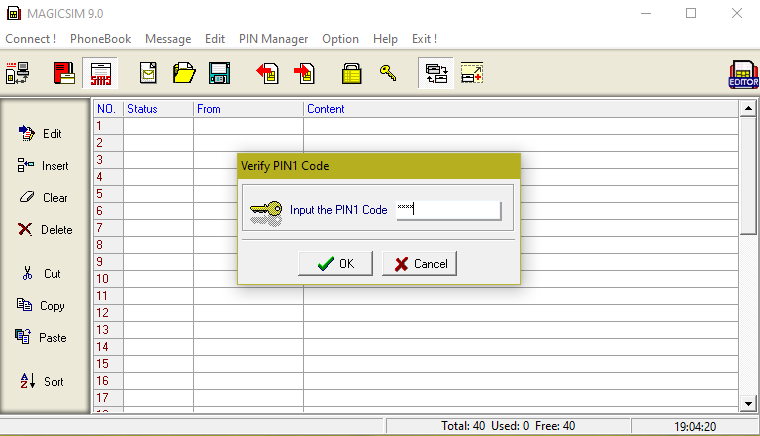
Task: Click the scrollbar down arrow
Action: tap(748, 403)
